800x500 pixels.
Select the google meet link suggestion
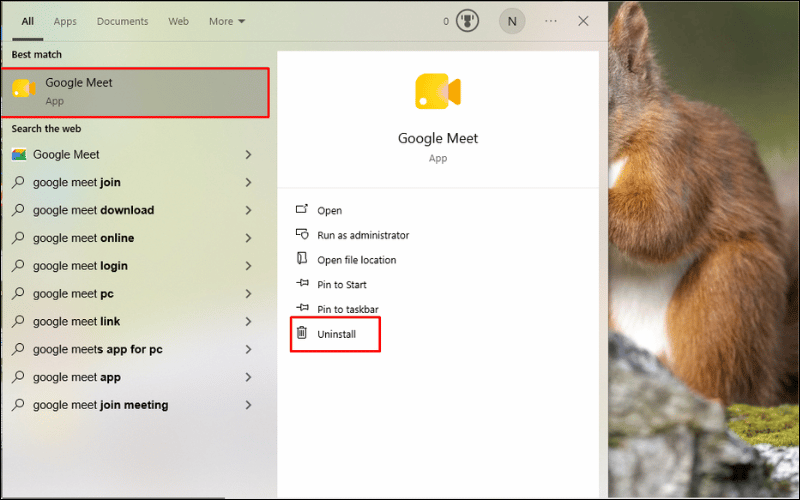tap(133, 321)
